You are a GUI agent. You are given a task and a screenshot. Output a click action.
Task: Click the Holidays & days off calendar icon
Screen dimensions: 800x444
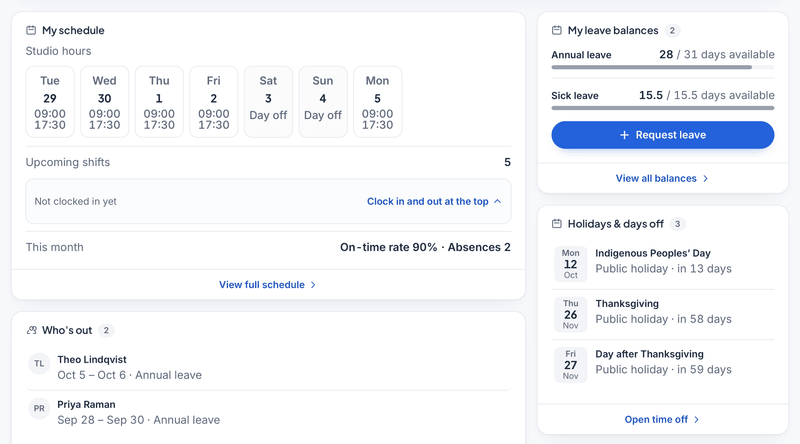coord(557,224)
